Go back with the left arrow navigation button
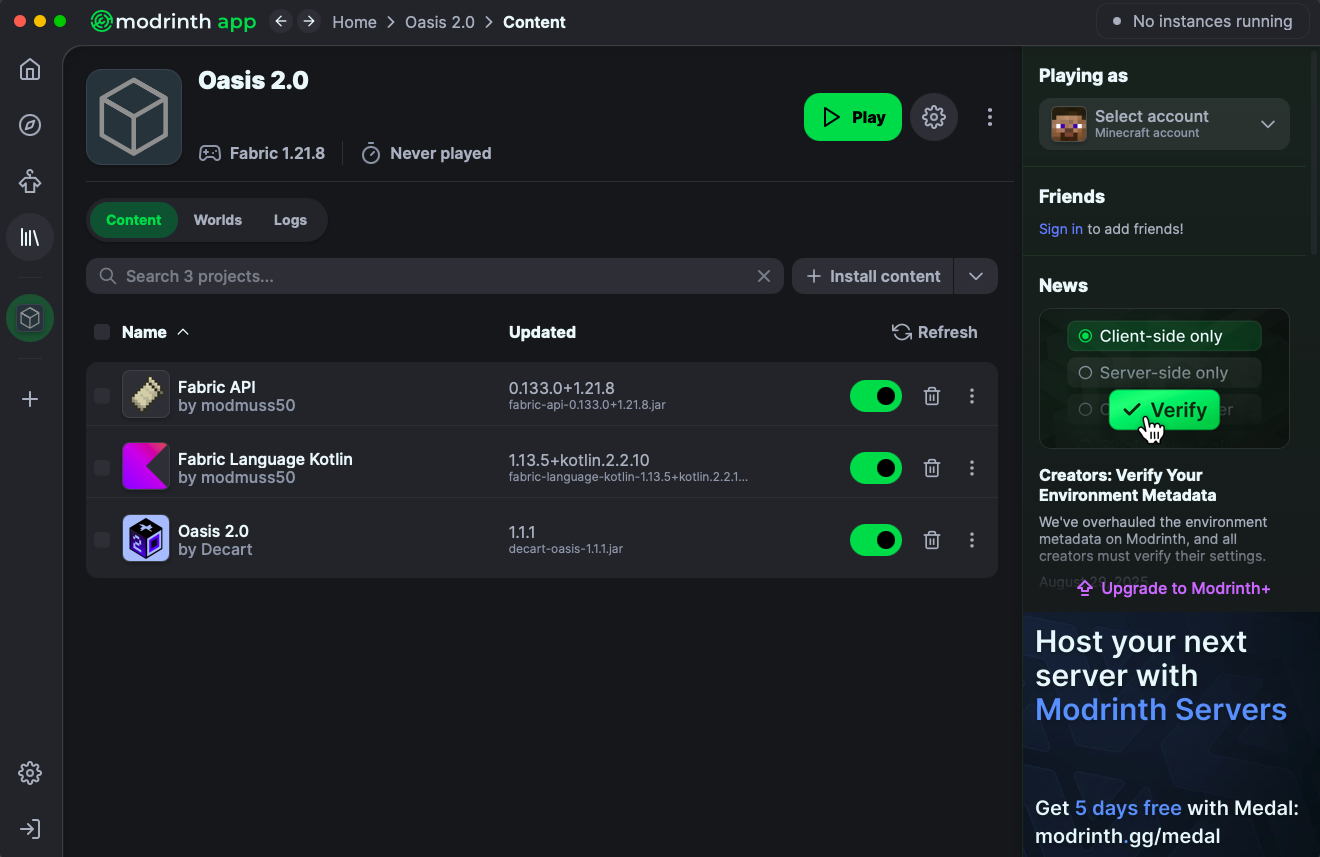The image size is (1320, 857). pos(281,21)
